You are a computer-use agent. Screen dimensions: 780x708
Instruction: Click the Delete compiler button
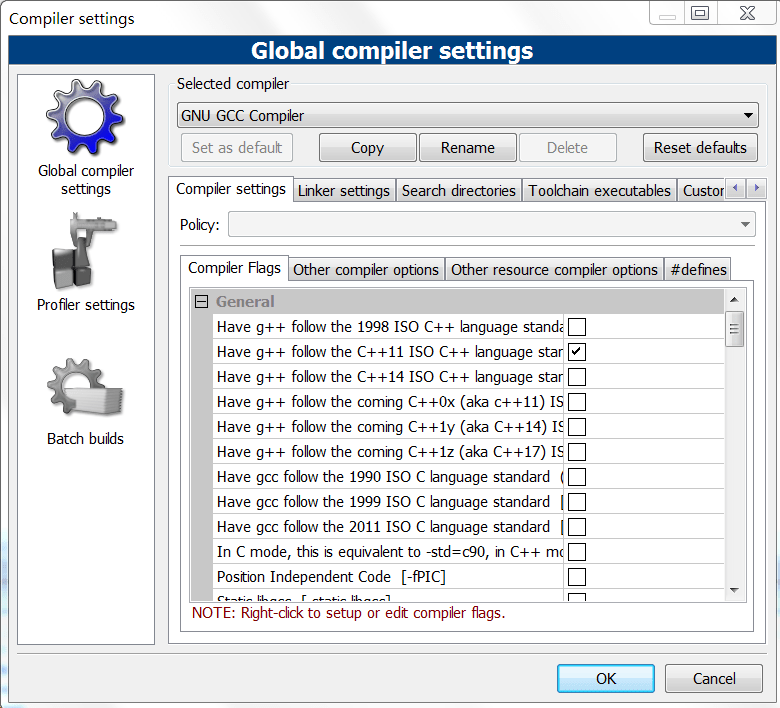pos(568,148)
